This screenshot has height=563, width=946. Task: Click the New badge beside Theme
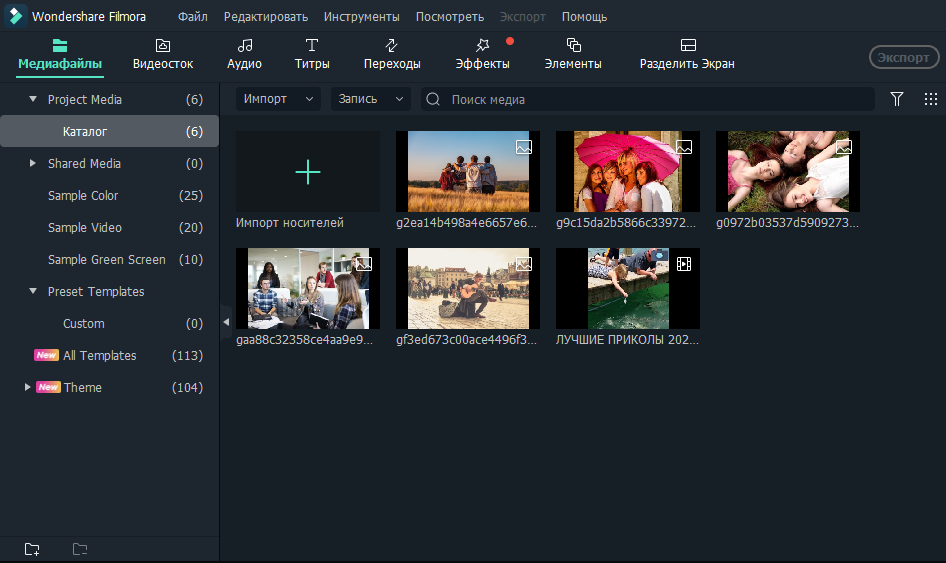[48, 387]
